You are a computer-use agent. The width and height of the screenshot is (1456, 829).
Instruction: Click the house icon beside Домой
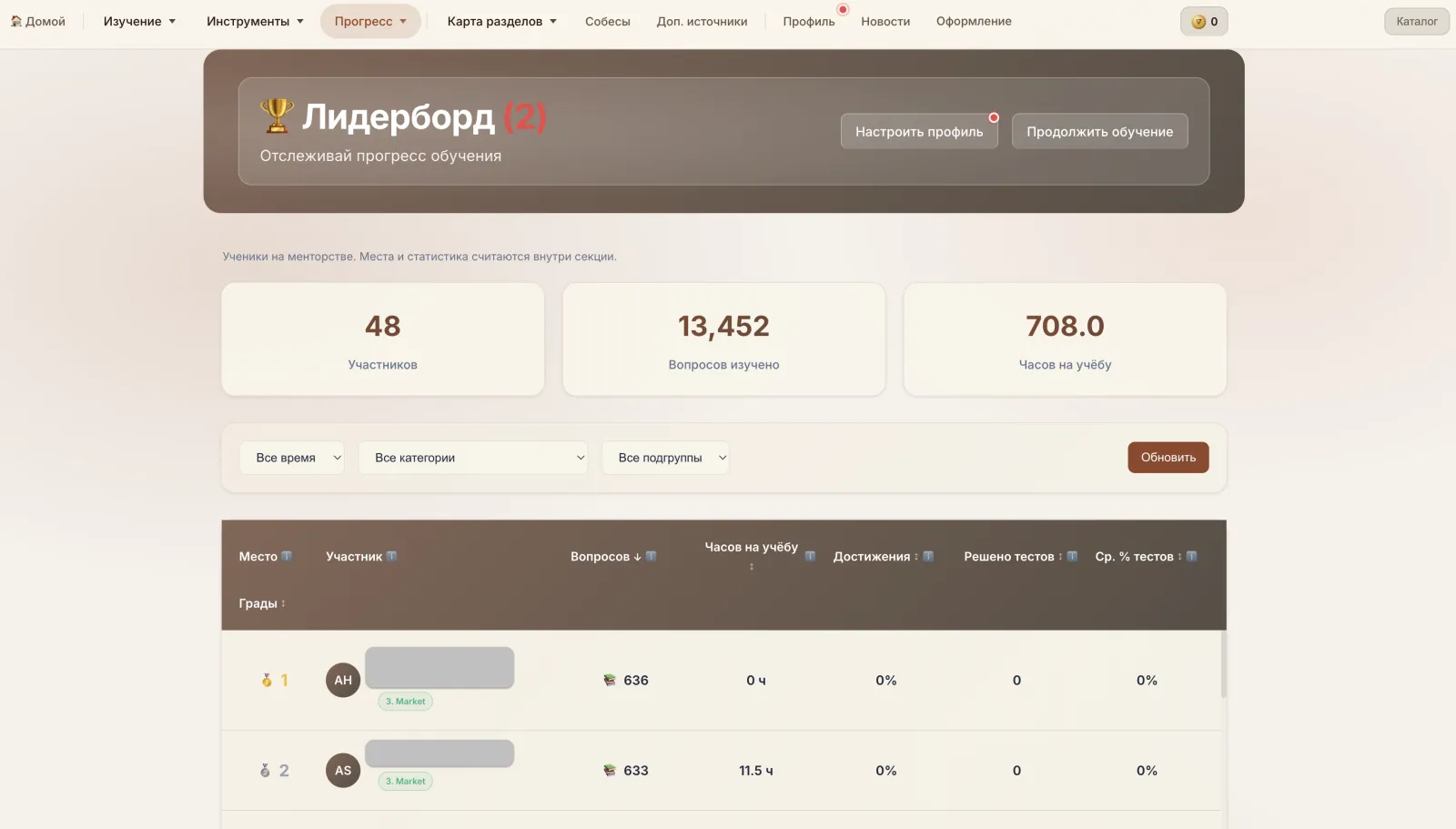(x=16, y=21)
